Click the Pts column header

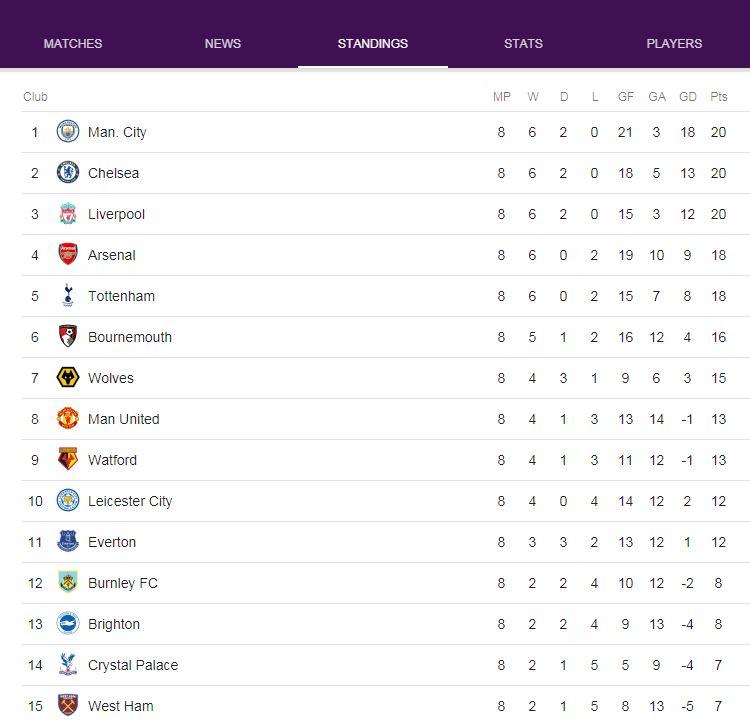click(718, 97)
